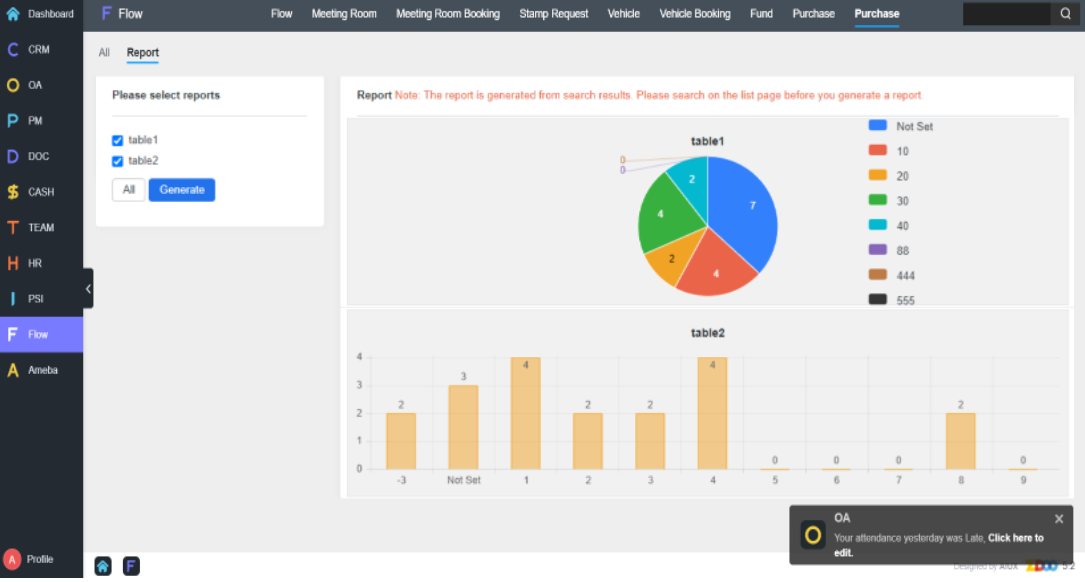Image resolution: width=1085 pixels, height=582 pixels.
Task: Collapse the left sidebar with arrow handle
Action: (88, 288)
